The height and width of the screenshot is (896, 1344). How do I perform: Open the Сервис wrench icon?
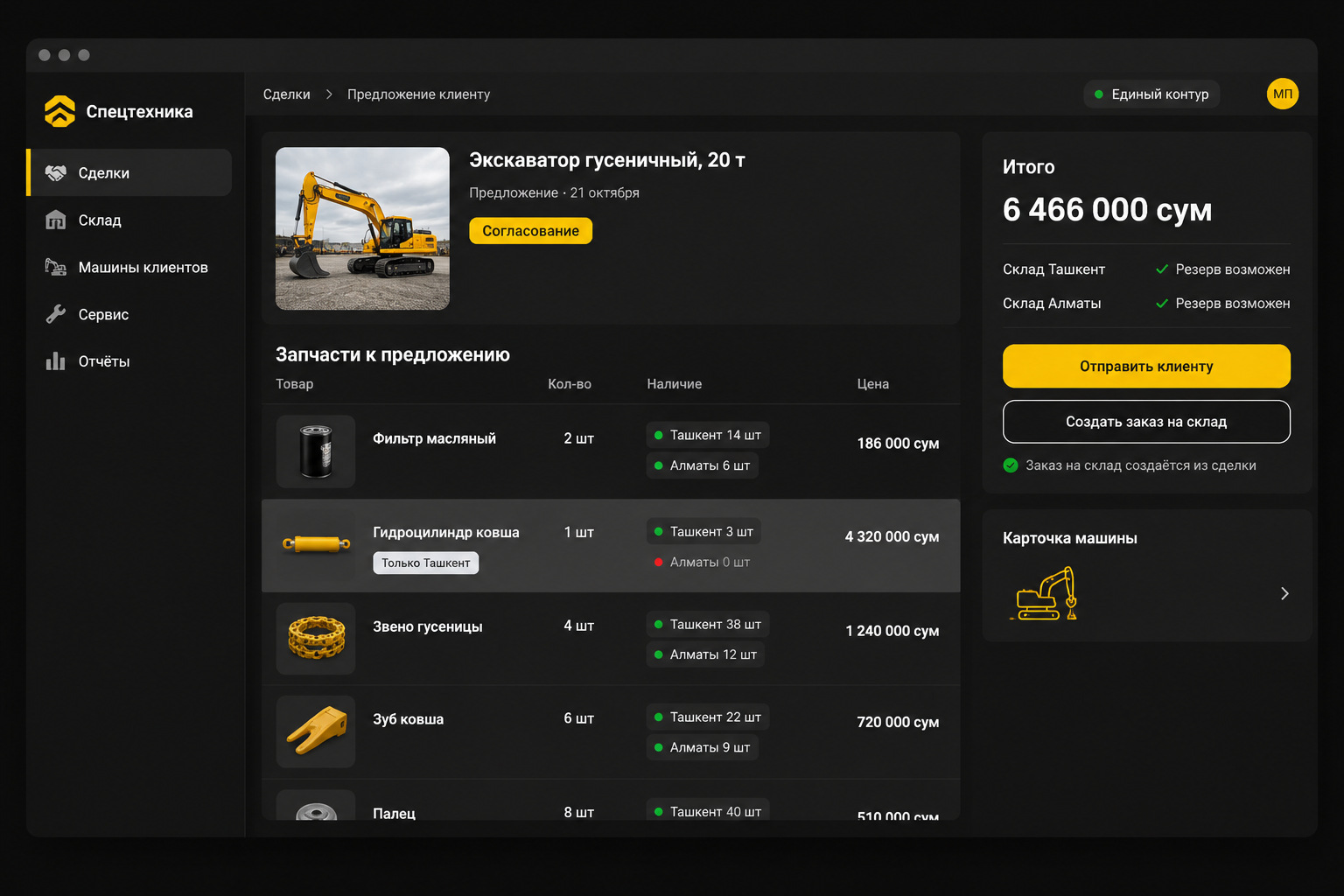click(56, 314)
